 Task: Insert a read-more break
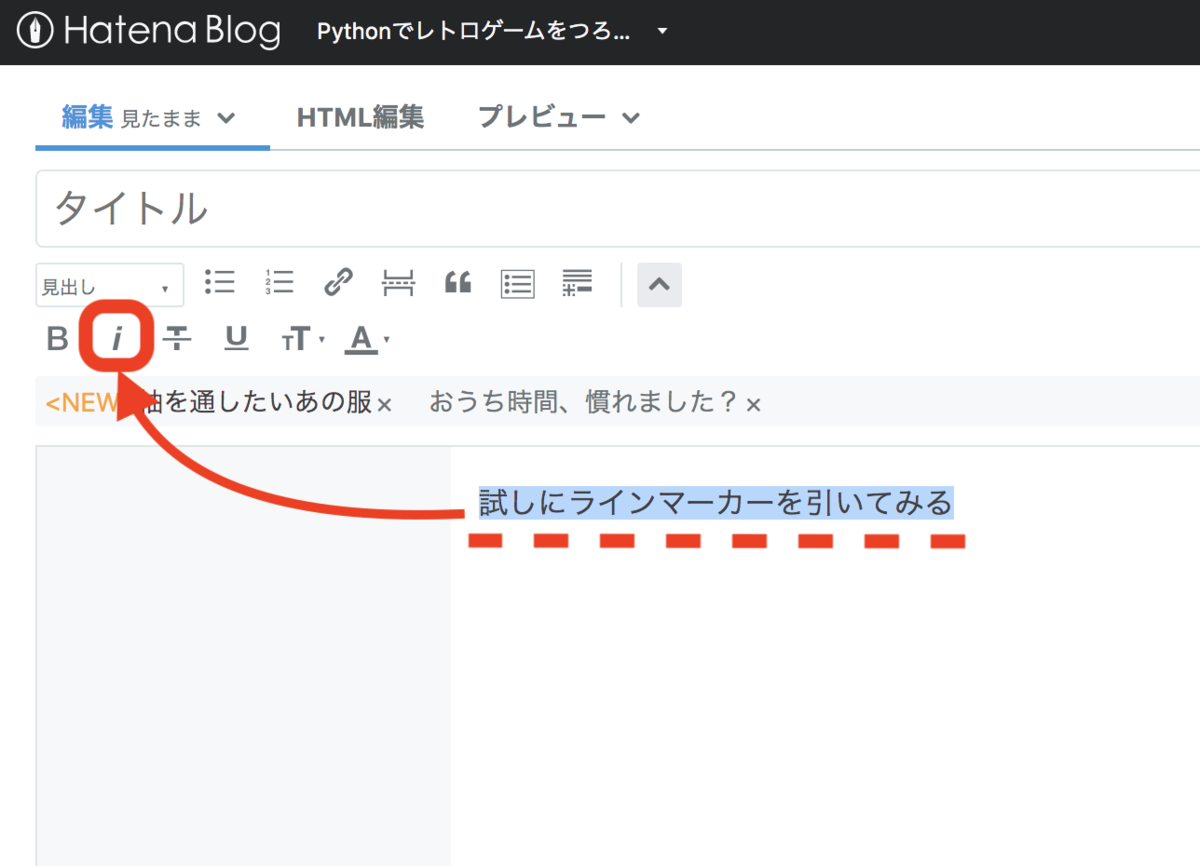[x=577, y=283]
